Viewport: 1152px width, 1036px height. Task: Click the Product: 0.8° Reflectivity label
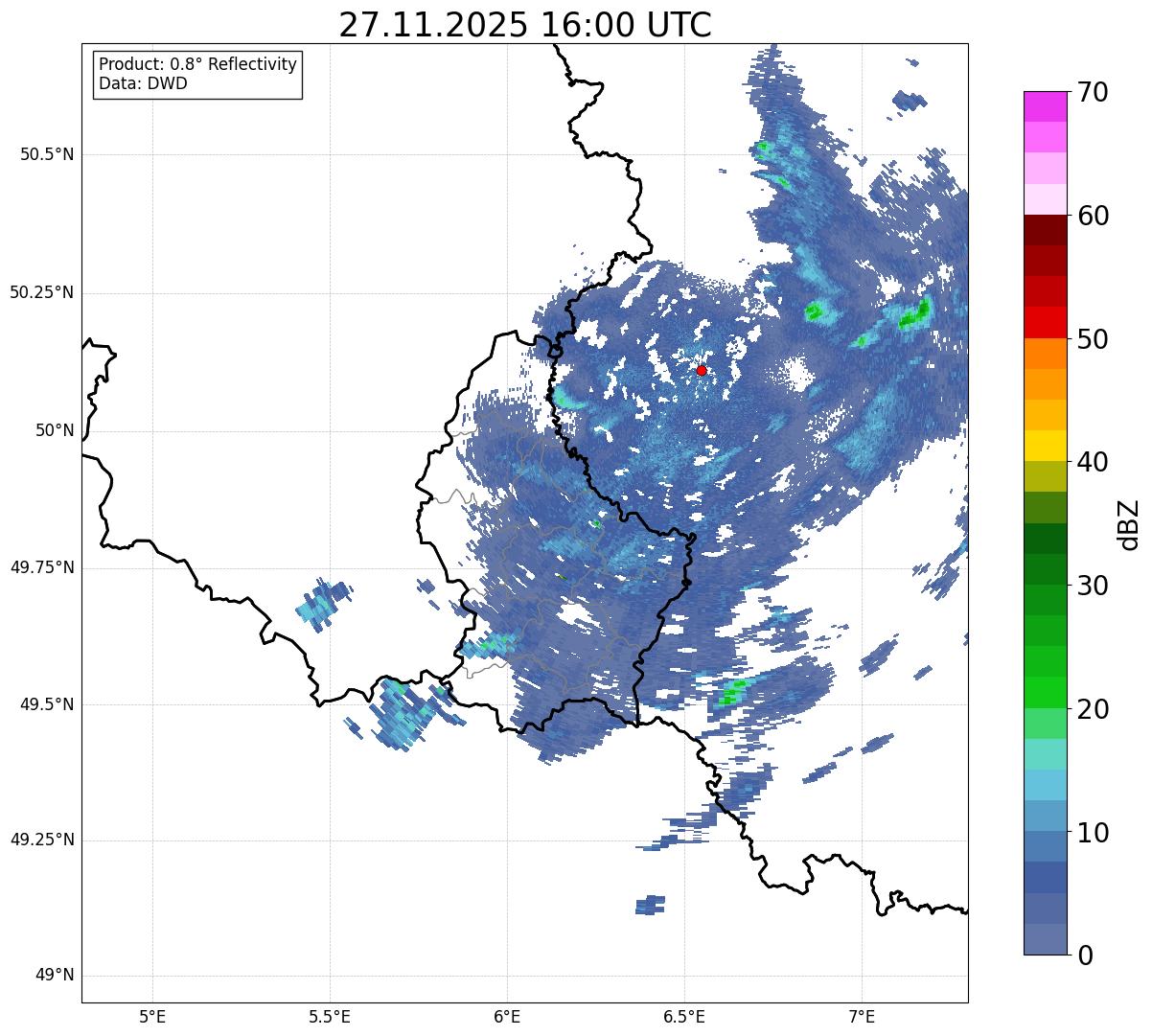[198, 64]
